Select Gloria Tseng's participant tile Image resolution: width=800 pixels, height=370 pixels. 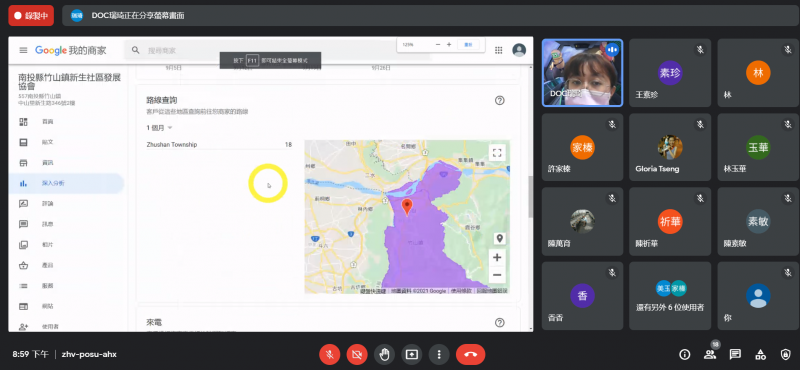point(670,147)
